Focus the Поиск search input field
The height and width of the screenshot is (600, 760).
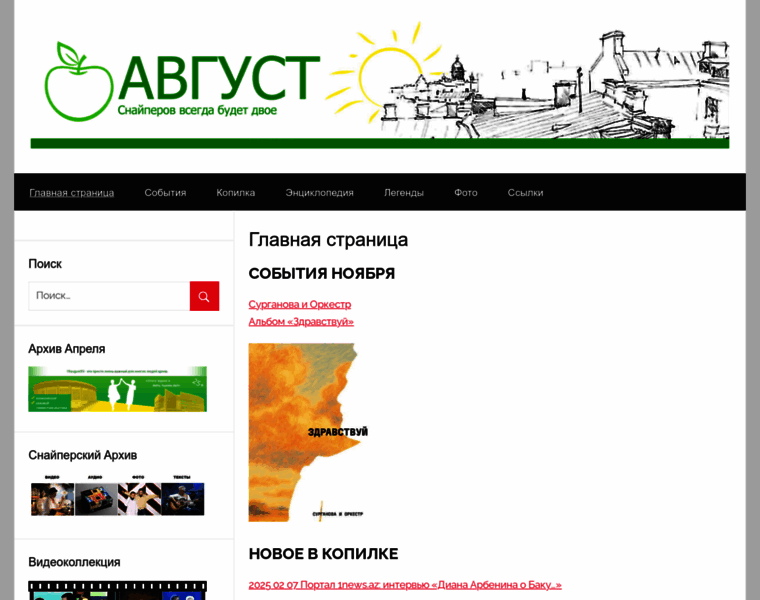(x=109, y=296)
